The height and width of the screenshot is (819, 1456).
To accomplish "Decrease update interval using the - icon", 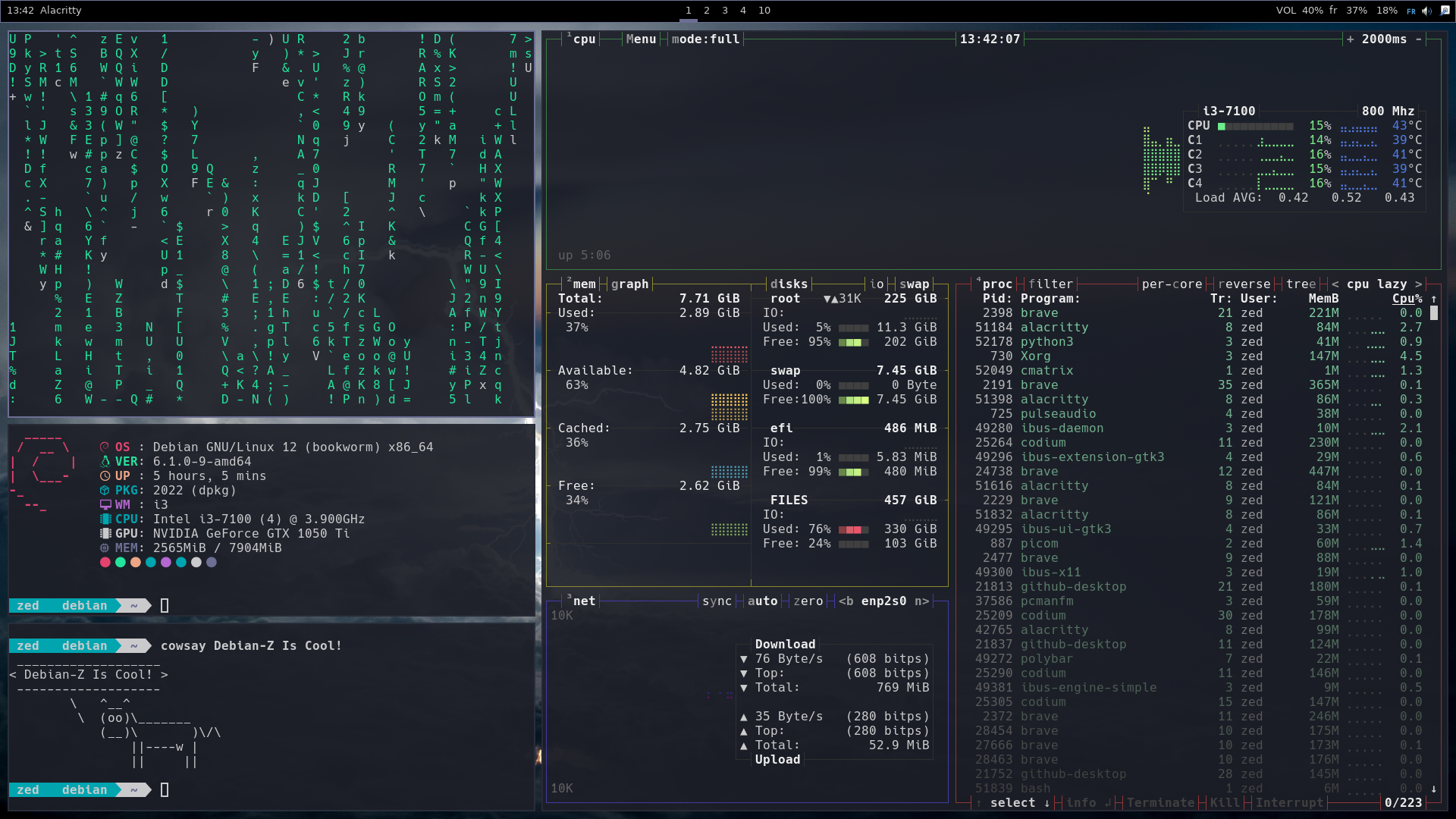I will coord(1420,39).
